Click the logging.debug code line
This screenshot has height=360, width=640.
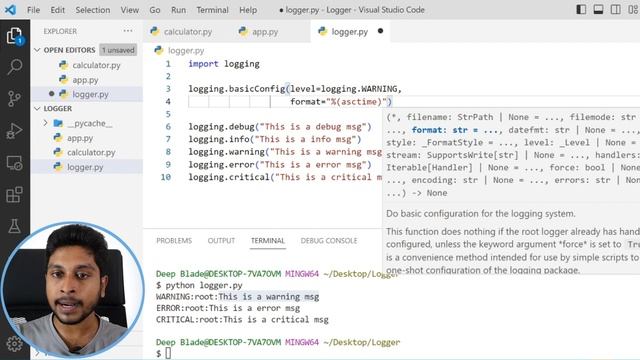click(x=280, y=127)
